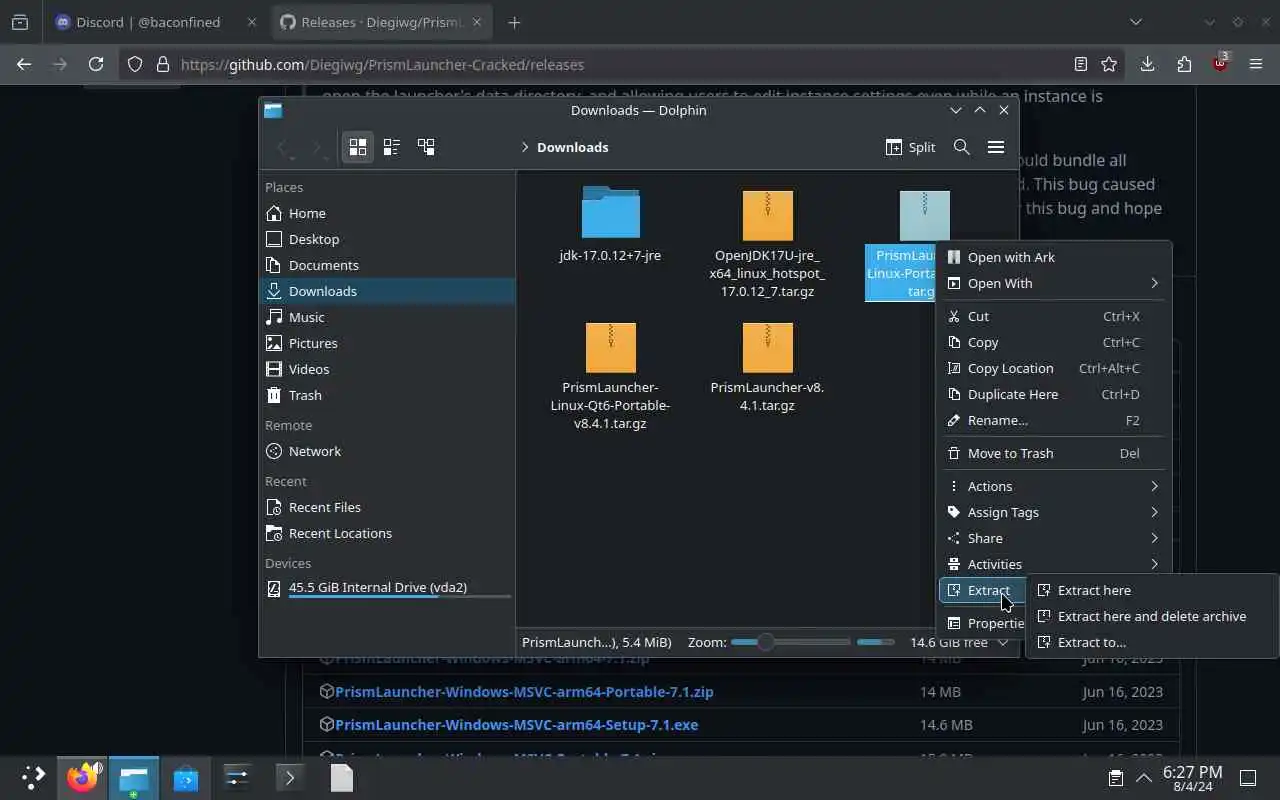Click Downloads breadcrumb in location bar

click(572, 147)
